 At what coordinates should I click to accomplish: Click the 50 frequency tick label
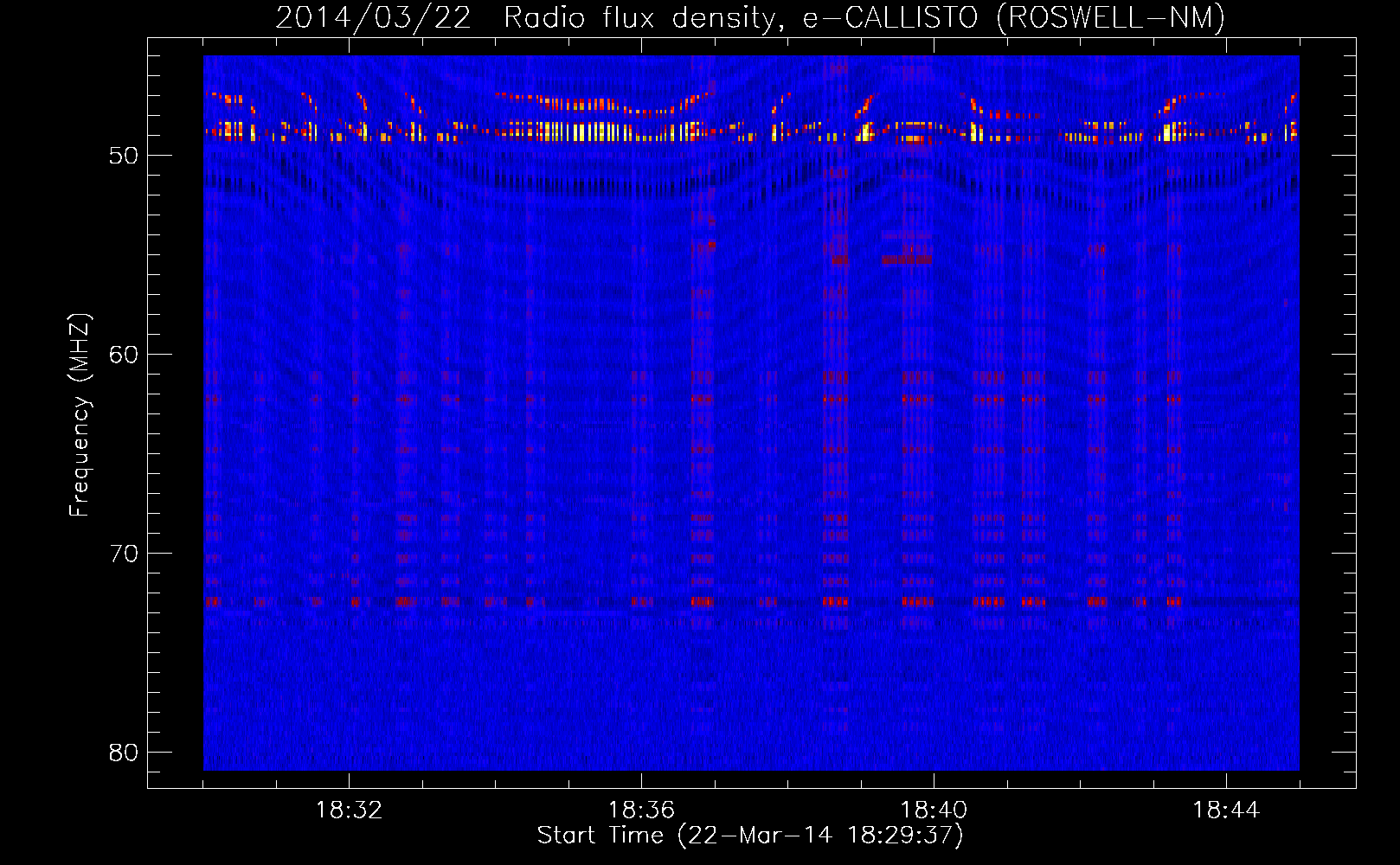coord(124,156)
